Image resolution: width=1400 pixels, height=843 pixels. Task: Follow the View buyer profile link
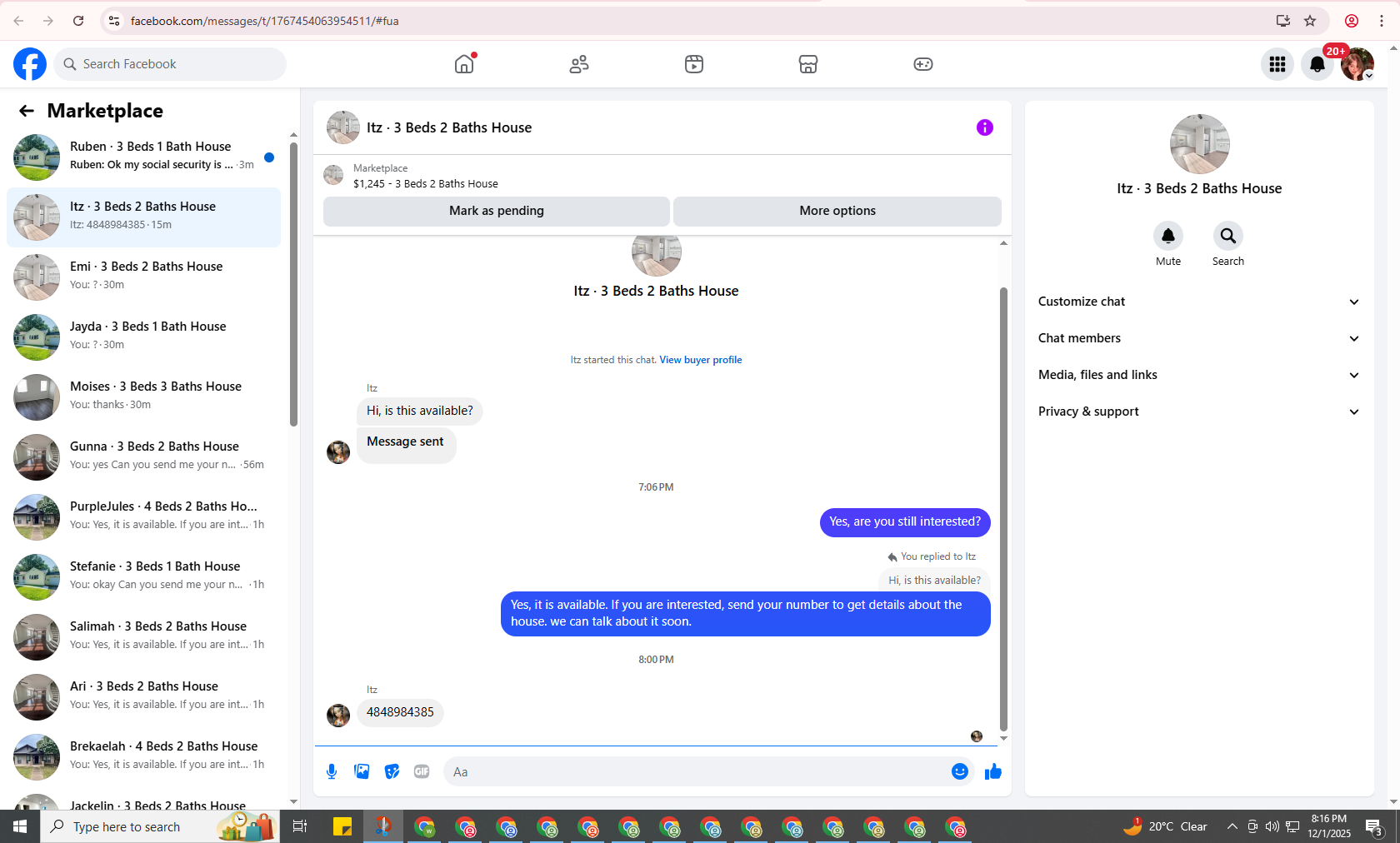pyautogui.click(x=701, y=360)
